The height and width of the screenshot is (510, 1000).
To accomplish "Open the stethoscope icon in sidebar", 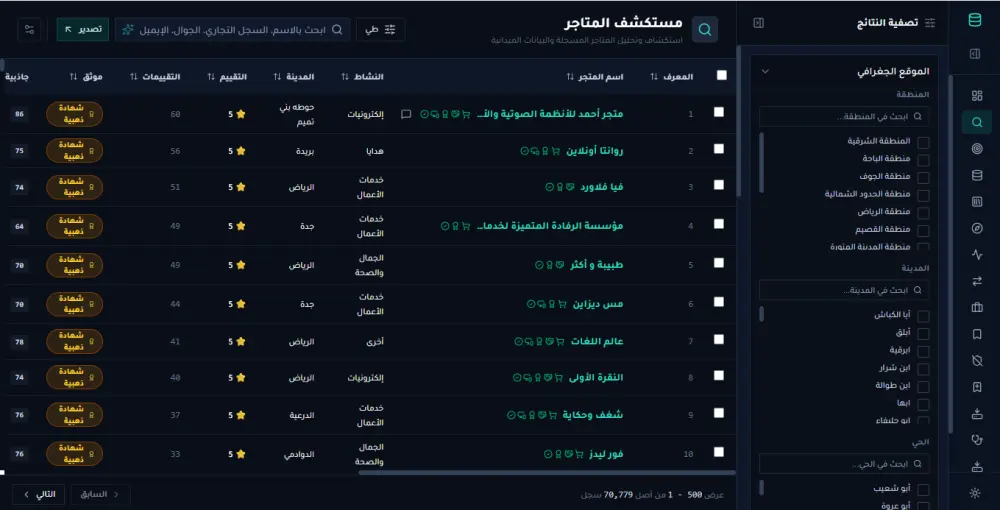I will (977, 439).
